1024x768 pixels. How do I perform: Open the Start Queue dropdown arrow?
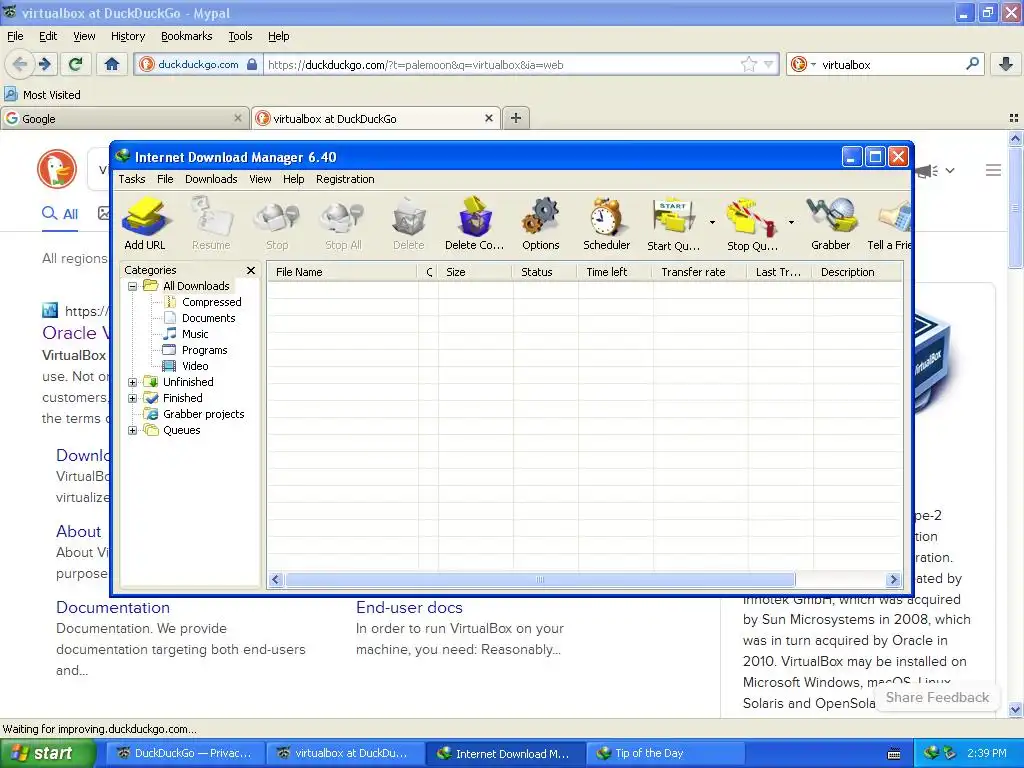[x=712, y=223]
